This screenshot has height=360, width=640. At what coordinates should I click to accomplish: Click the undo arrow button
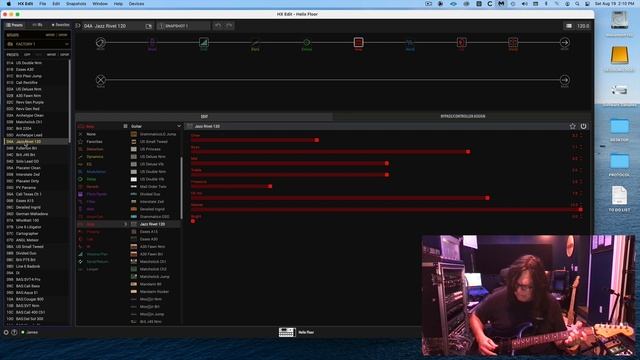click(218, 26)
